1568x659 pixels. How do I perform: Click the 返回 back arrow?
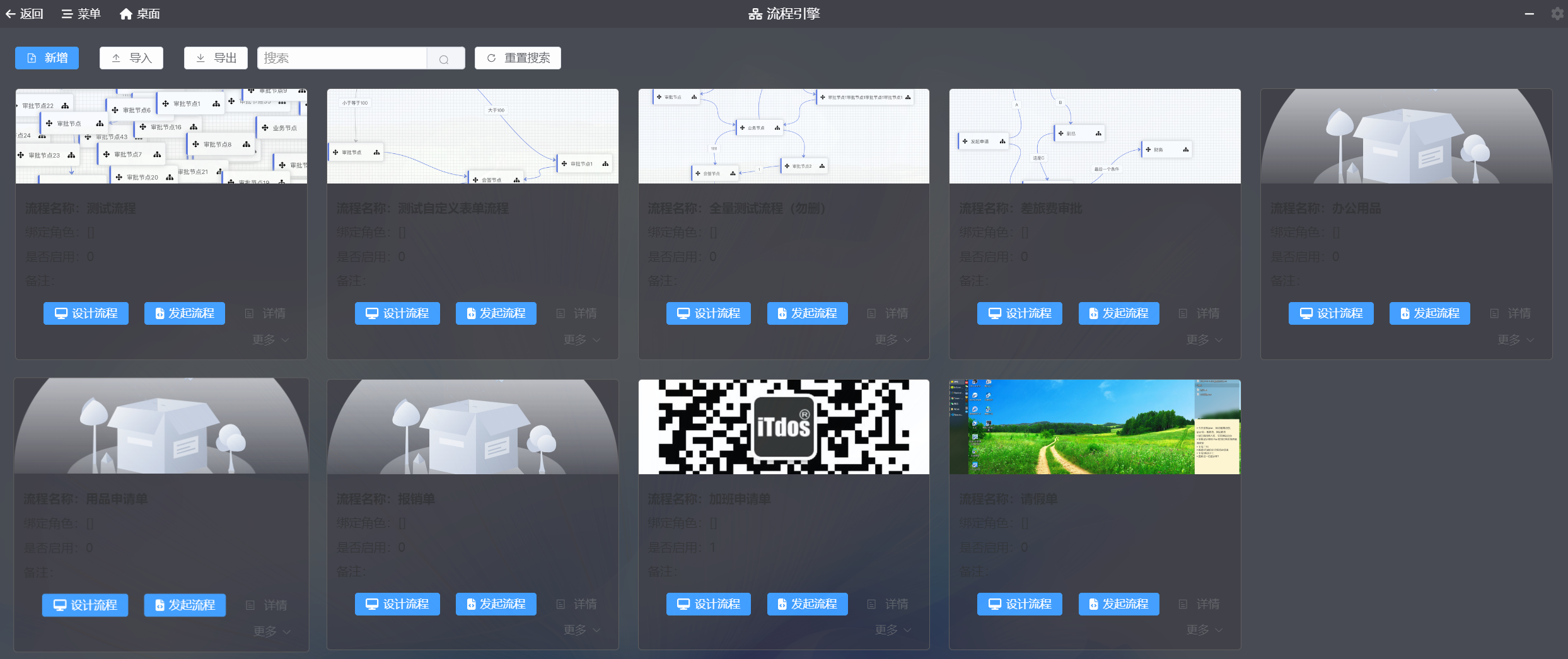tap(25, 14)
